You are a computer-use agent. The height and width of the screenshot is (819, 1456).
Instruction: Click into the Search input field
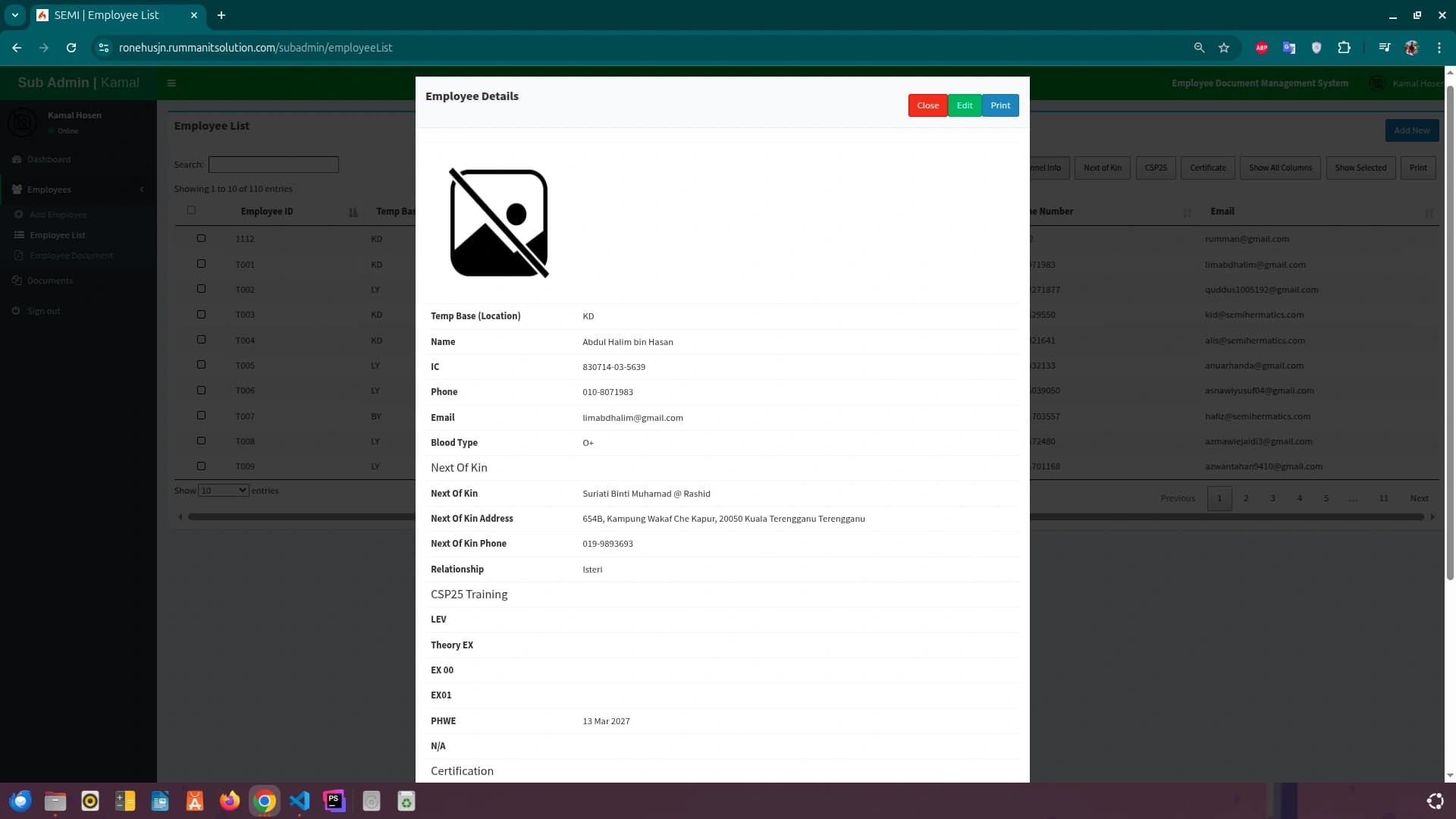tap(273, 165)
